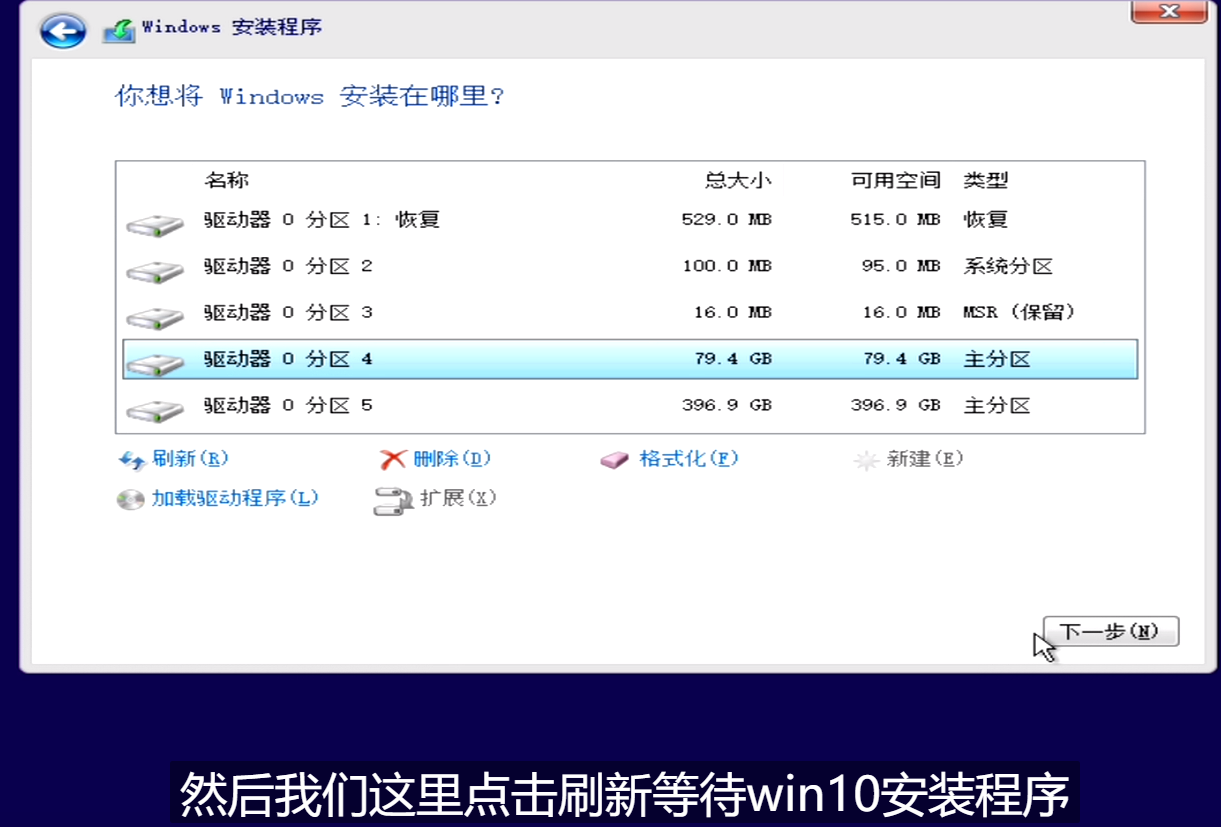1221x827 pixels.
Task: Click 新建(E) link
Action: tap(925, 459)
